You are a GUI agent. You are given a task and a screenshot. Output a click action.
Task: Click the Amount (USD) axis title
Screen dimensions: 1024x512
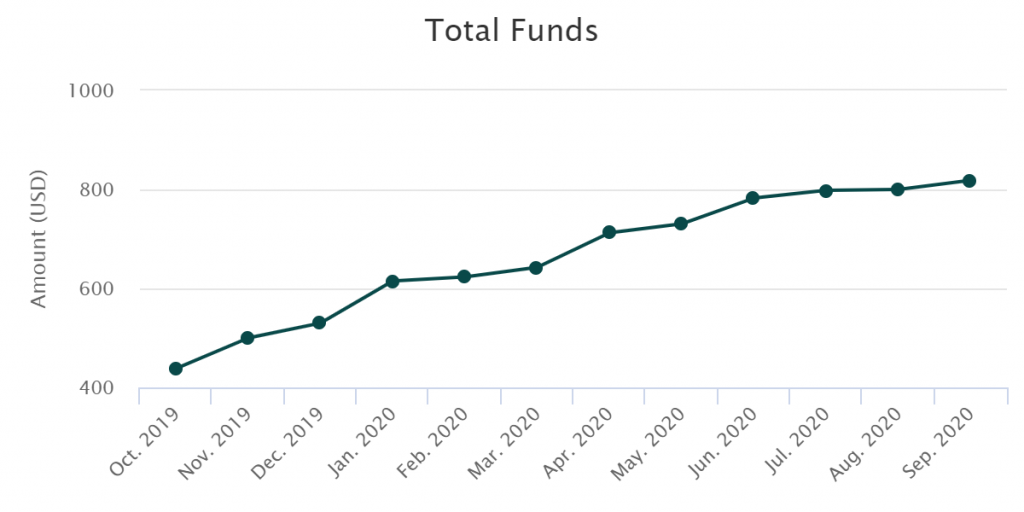(39, 239)
